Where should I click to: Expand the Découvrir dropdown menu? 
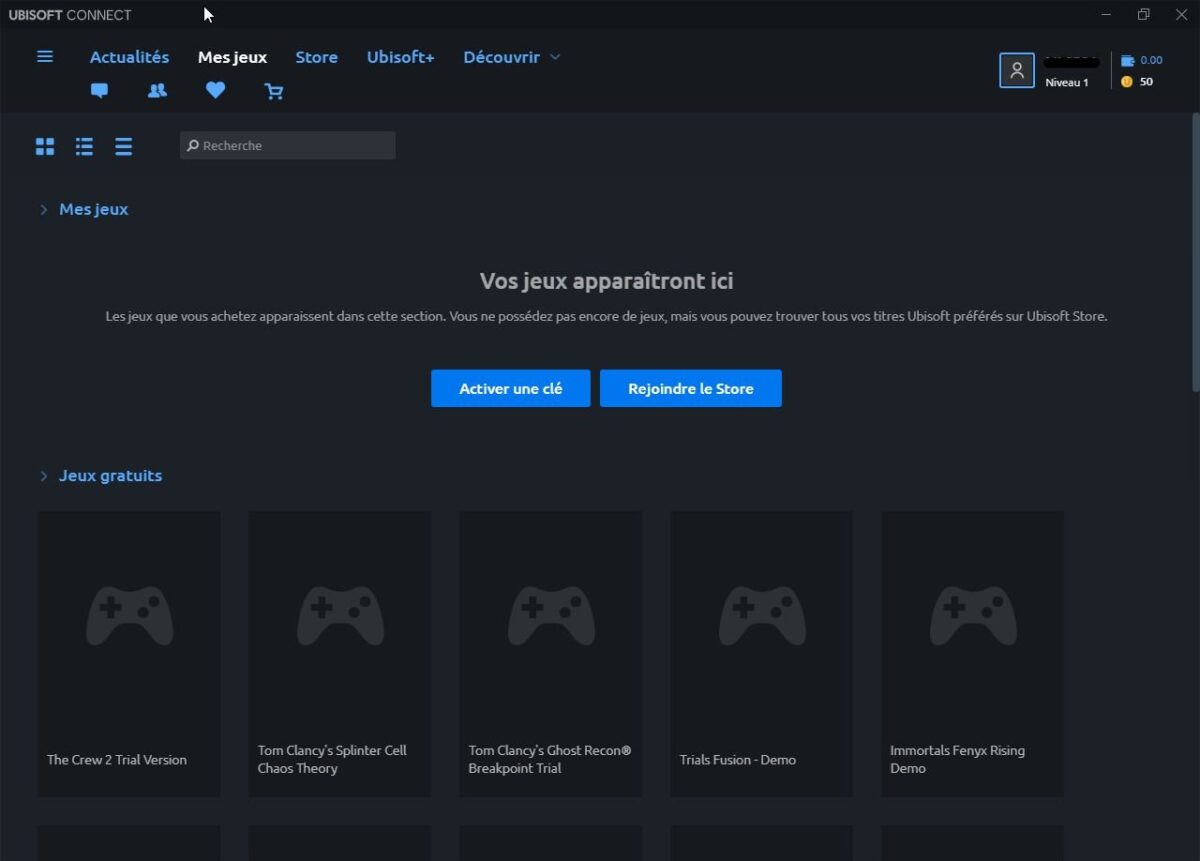(512, 57)
